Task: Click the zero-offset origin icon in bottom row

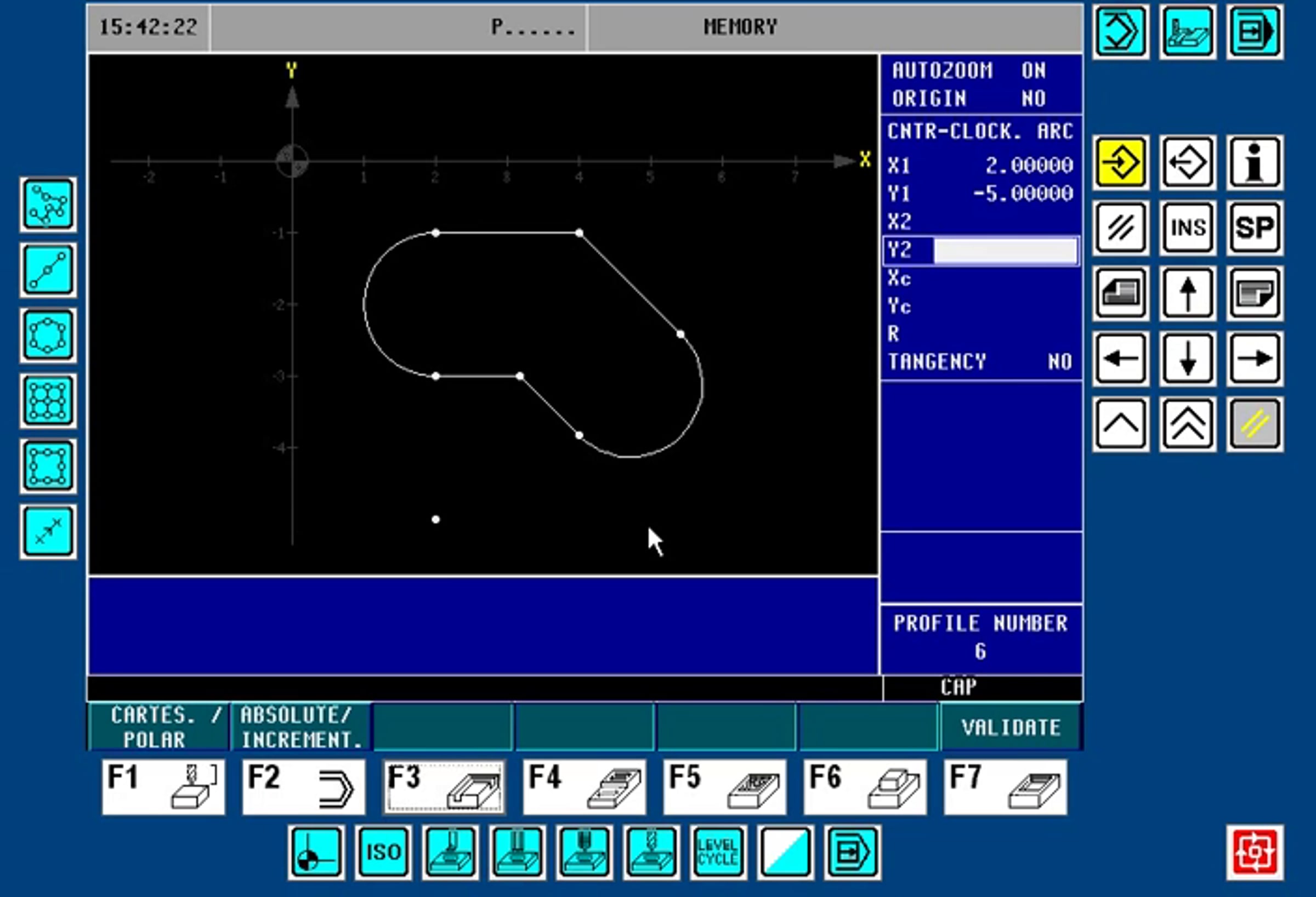Action: click(x=316, y=851)
